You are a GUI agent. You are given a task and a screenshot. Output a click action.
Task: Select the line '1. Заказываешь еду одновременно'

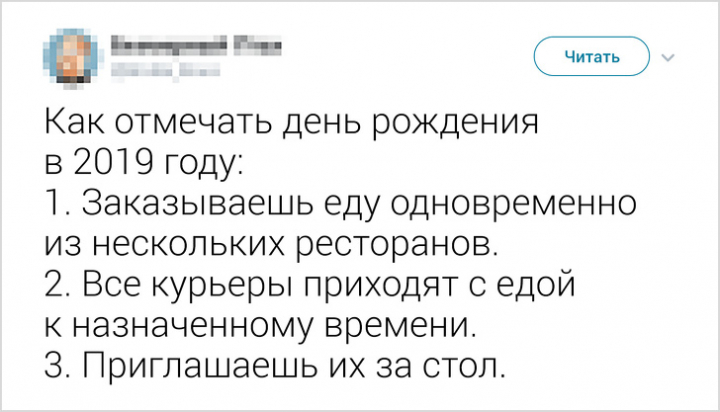coord(341,203)
